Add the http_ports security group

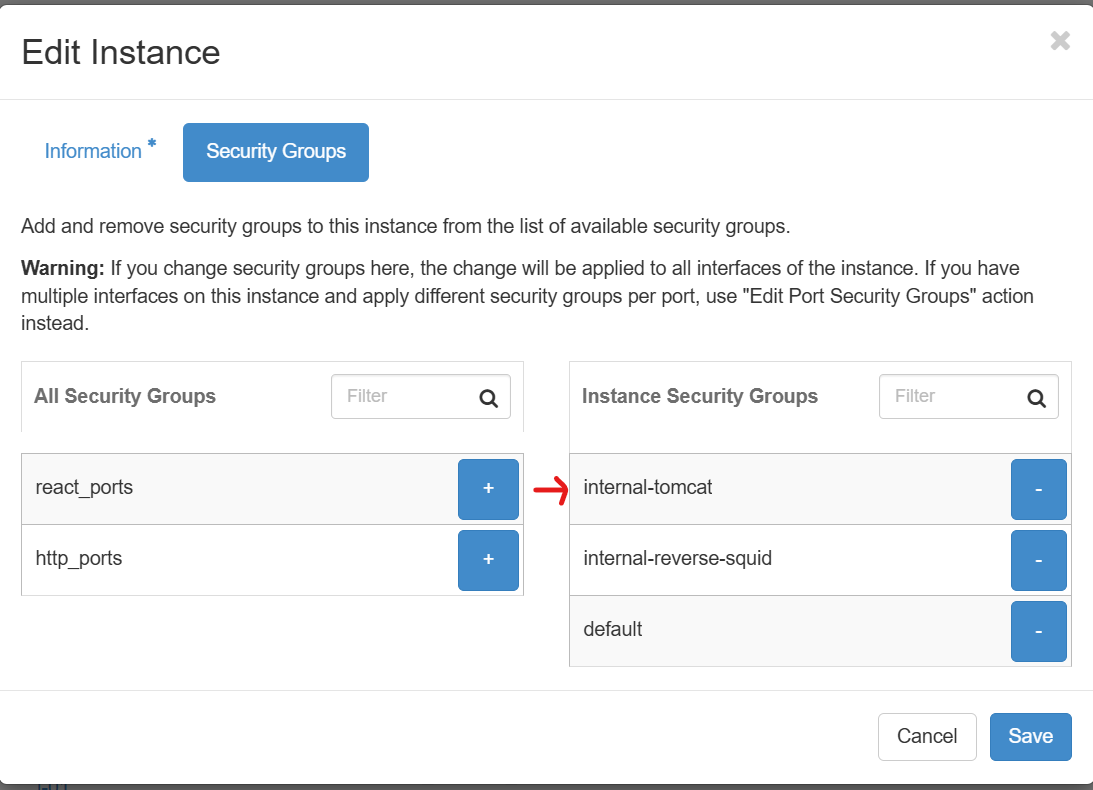coord(488,560)
